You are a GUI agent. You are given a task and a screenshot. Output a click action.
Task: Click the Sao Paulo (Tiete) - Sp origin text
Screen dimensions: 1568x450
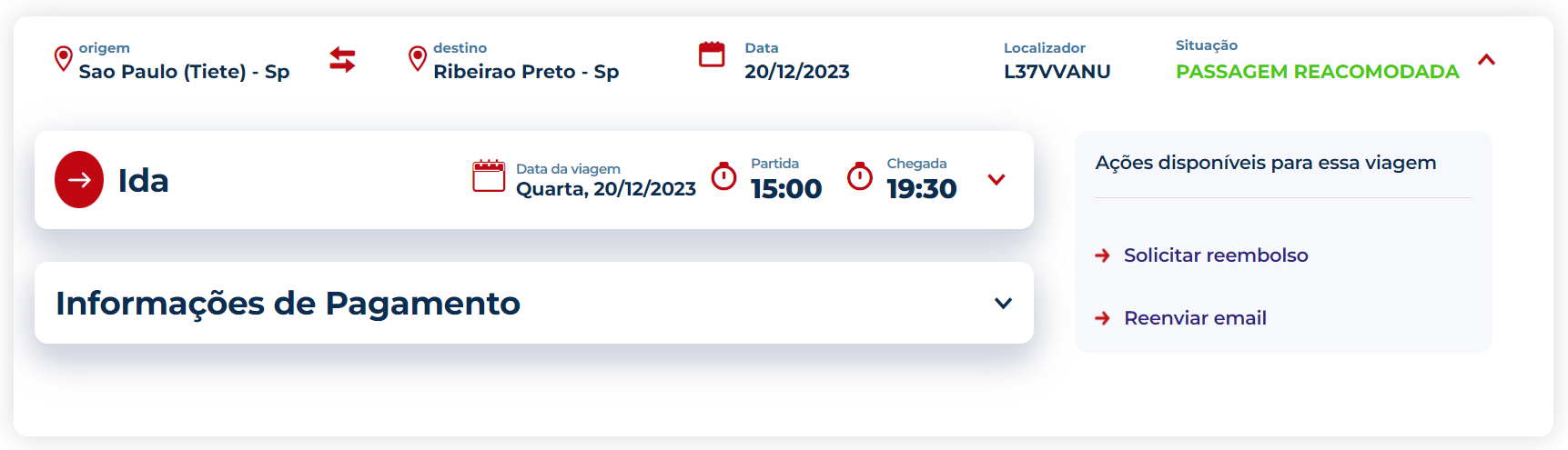[x=184, y=72]
